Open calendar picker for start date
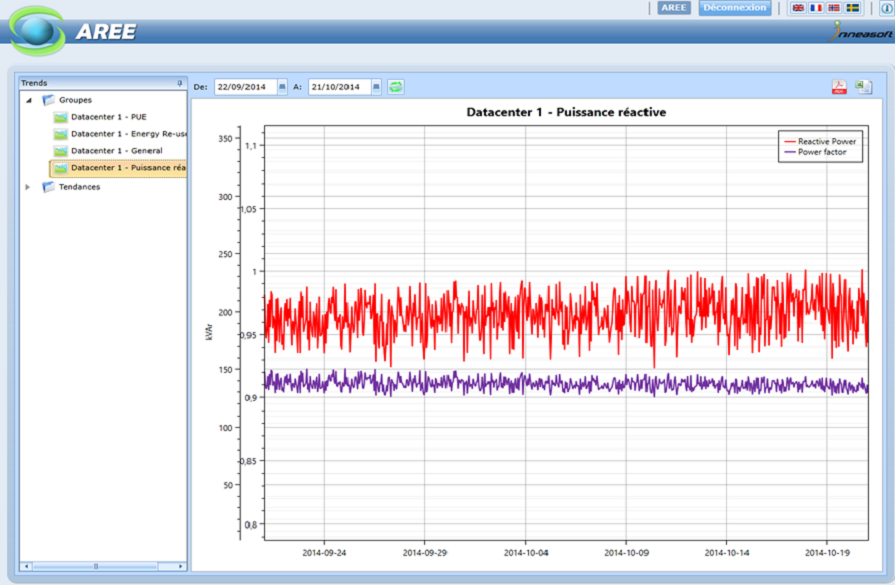 [282, 87]
